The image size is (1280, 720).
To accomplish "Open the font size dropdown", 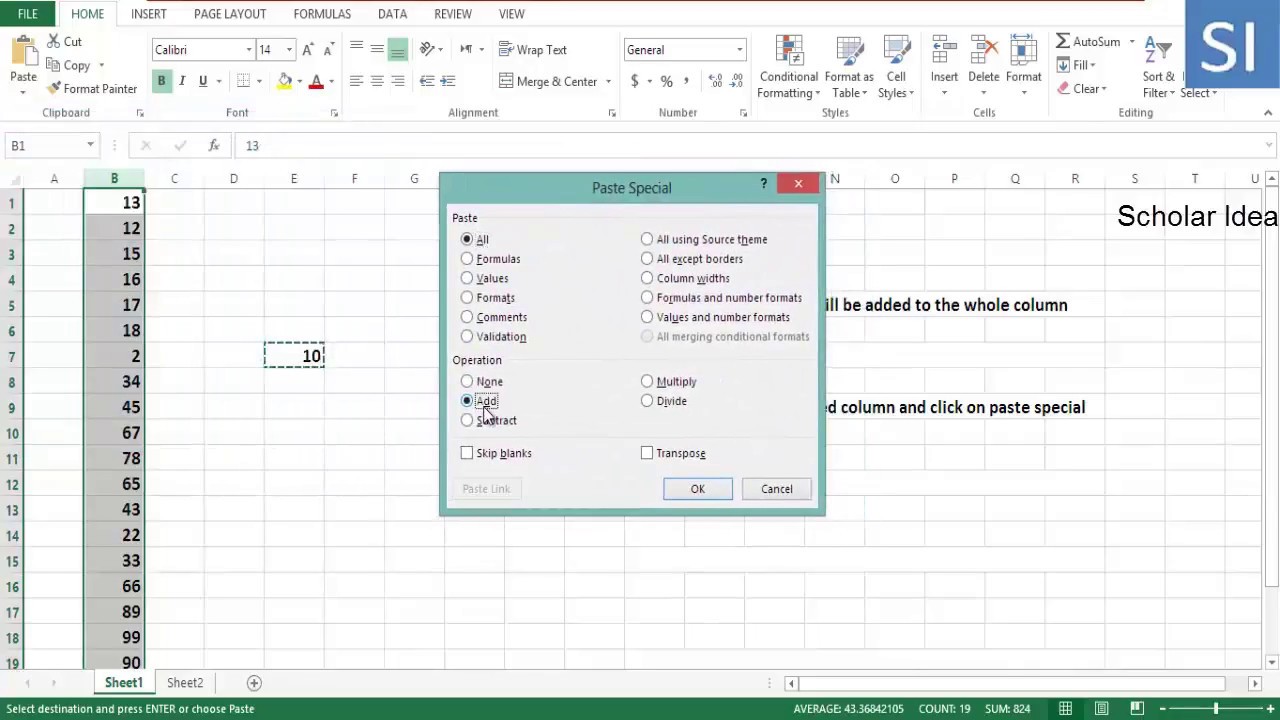I will pyautogui.click(x=289, y=50).
